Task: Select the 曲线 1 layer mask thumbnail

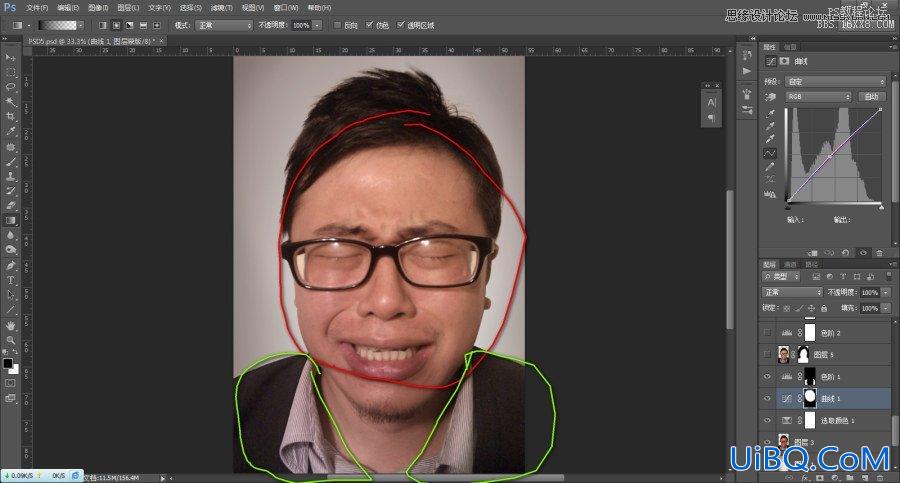Action: [809, 398]
